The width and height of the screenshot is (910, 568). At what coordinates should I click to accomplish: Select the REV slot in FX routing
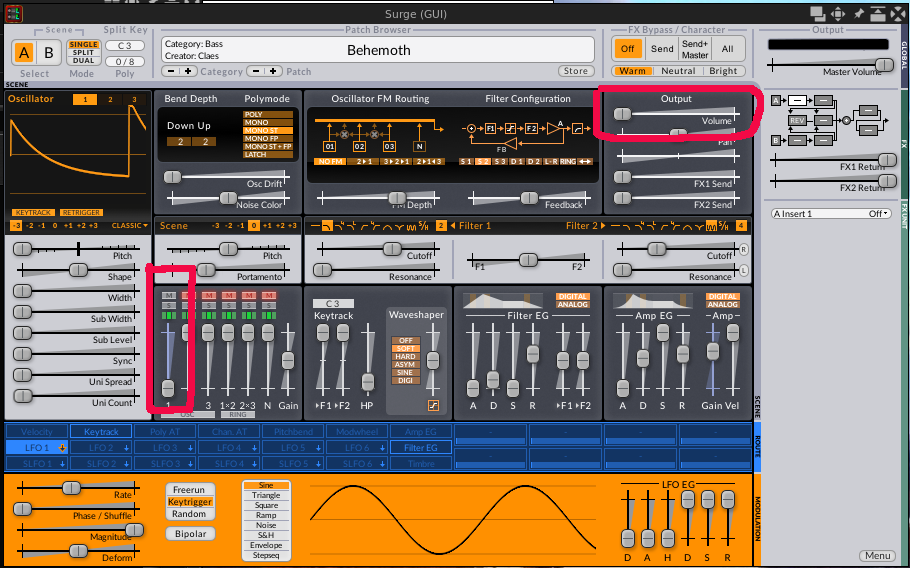pos(797,121)
